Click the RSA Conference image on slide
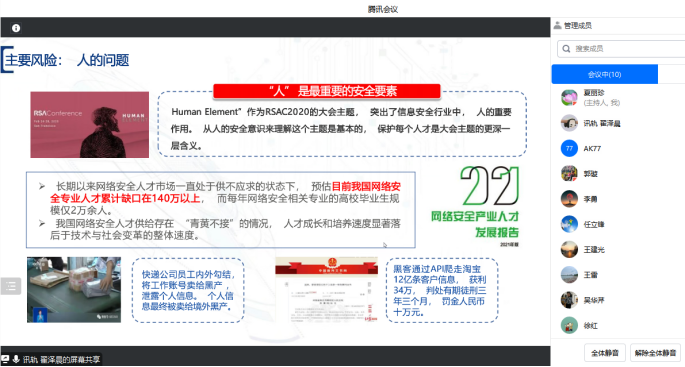685x367 pixels. (x=90, y=125)
